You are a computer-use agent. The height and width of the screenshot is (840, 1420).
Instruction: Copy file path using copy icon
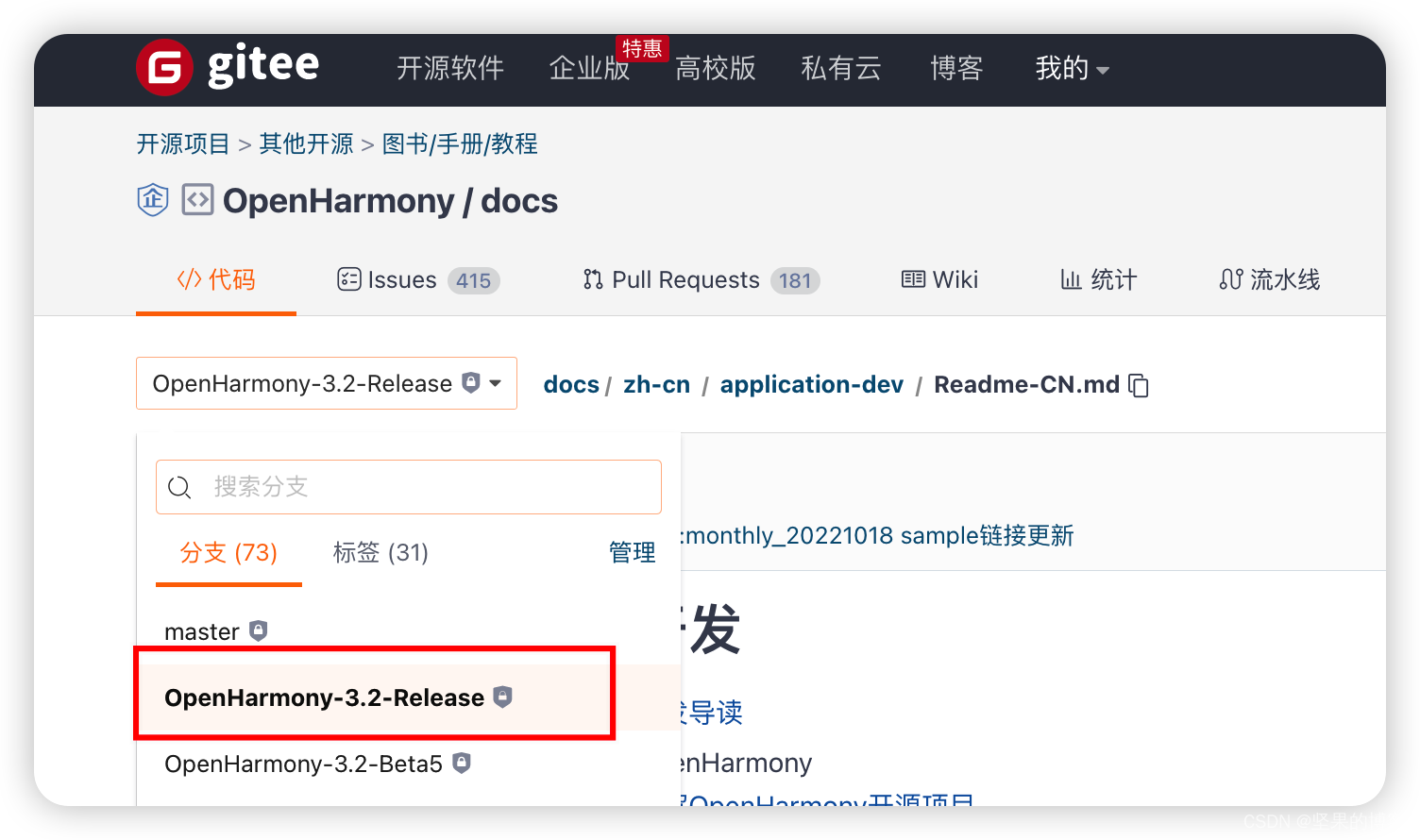1140,385
